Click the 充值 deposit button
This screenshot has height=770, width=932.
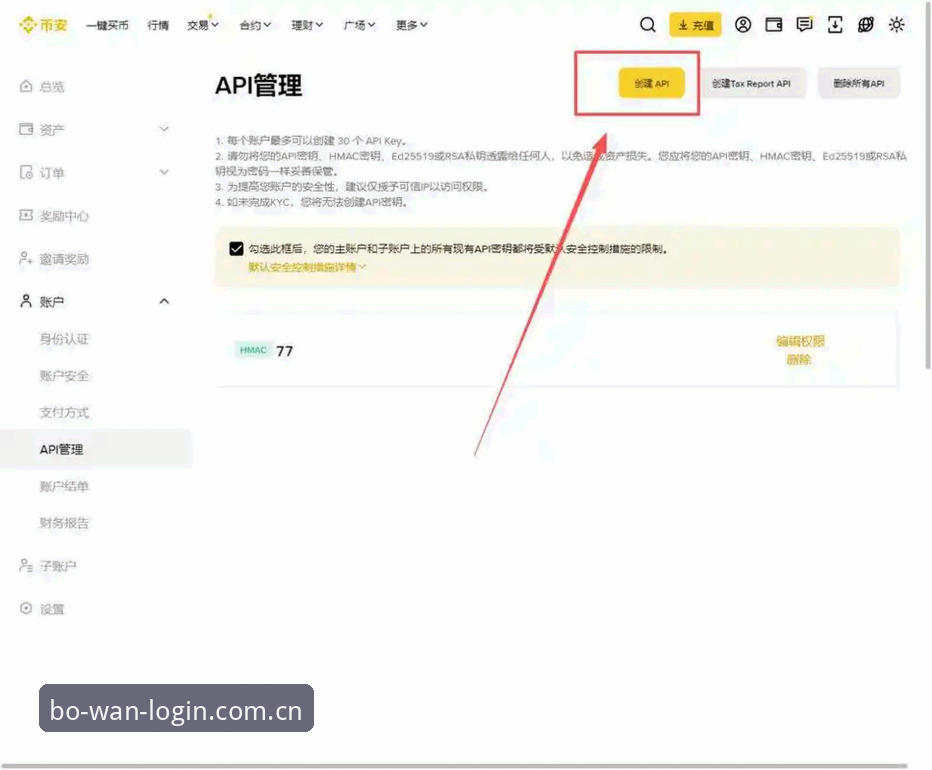pyautogui.click(x=695, y=25)
